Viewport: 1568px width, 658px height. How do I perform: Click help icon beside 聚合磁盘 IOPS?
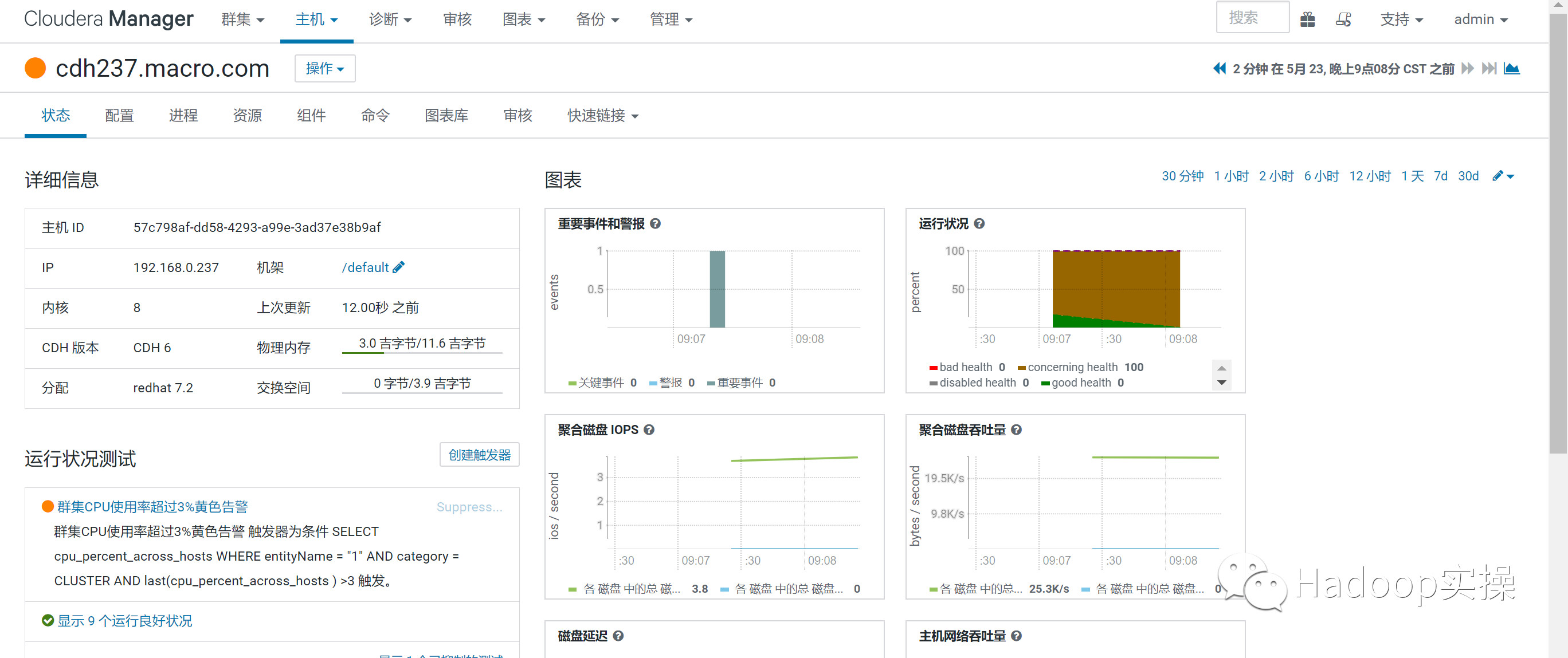coord(649,430)
